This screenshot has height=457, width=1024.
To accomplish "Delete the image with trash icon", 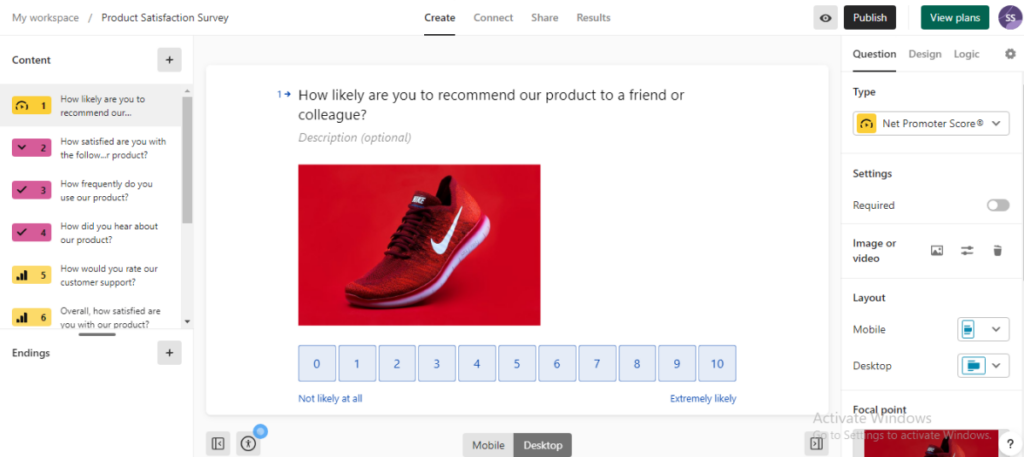I will (997, 251).
